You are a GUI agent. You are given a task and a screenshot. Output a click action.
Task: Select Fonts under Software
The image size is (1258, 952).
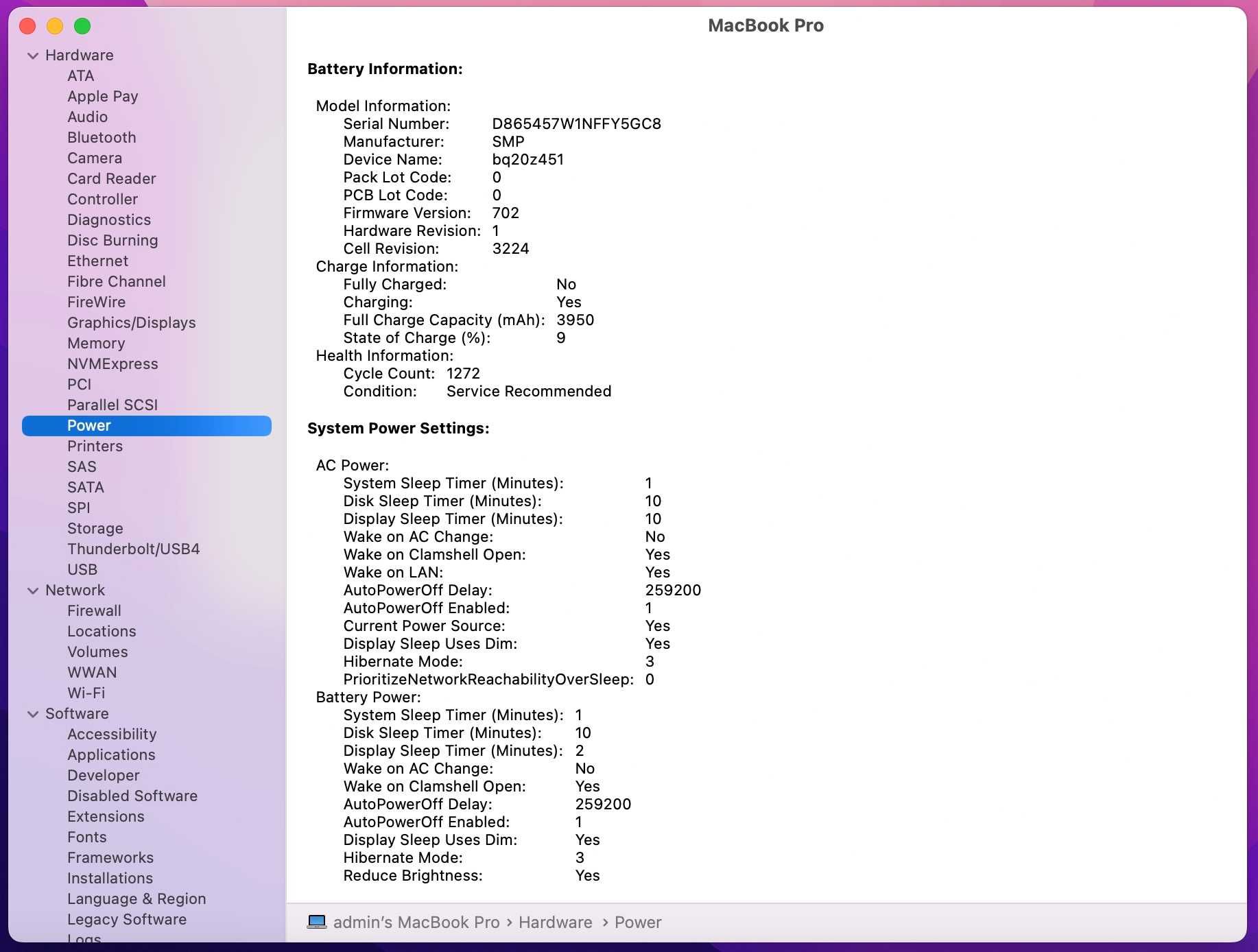click(x=87, y=837)
